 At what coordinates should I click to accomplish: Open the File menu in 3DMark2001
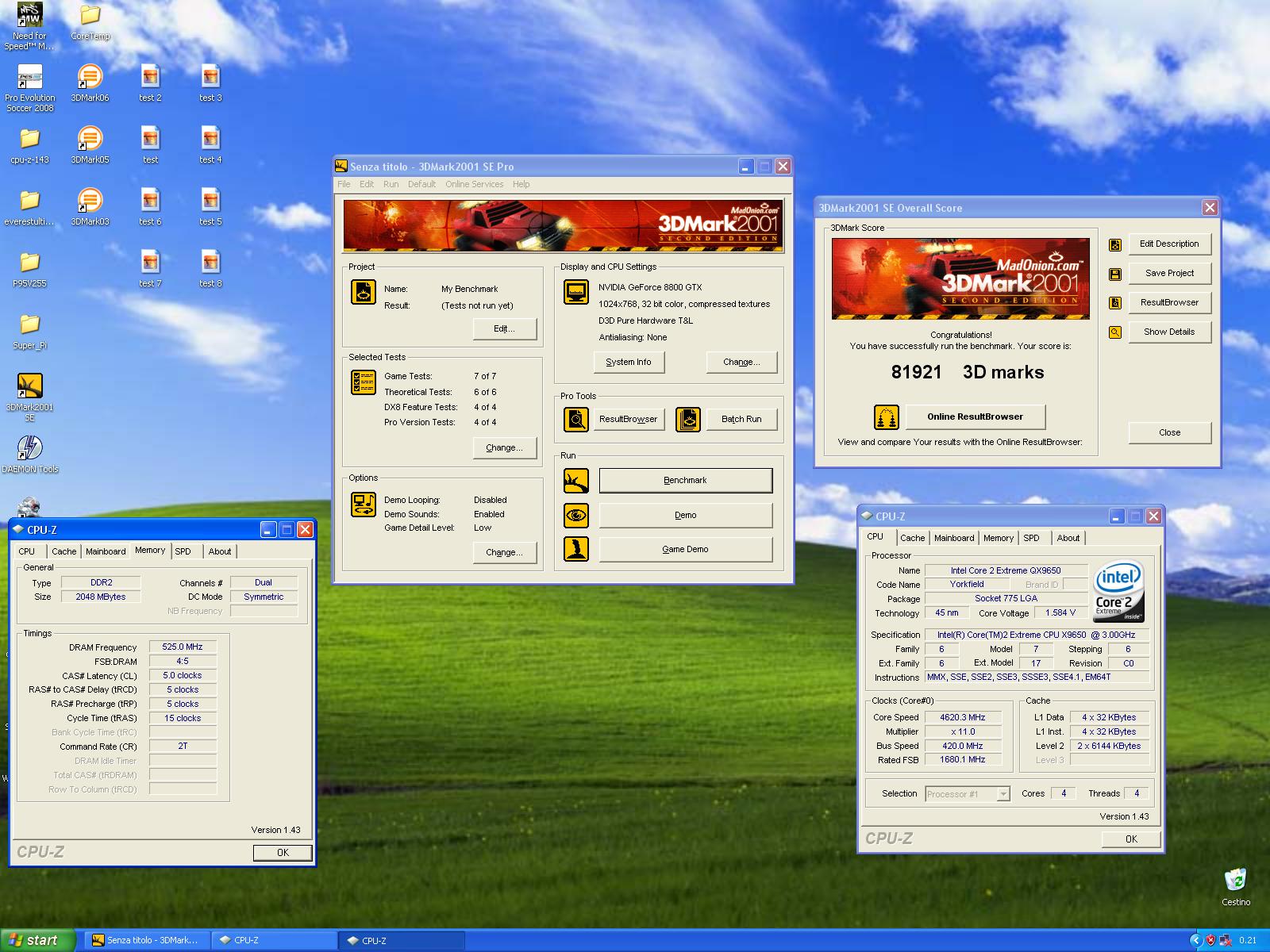pos(344,184)
